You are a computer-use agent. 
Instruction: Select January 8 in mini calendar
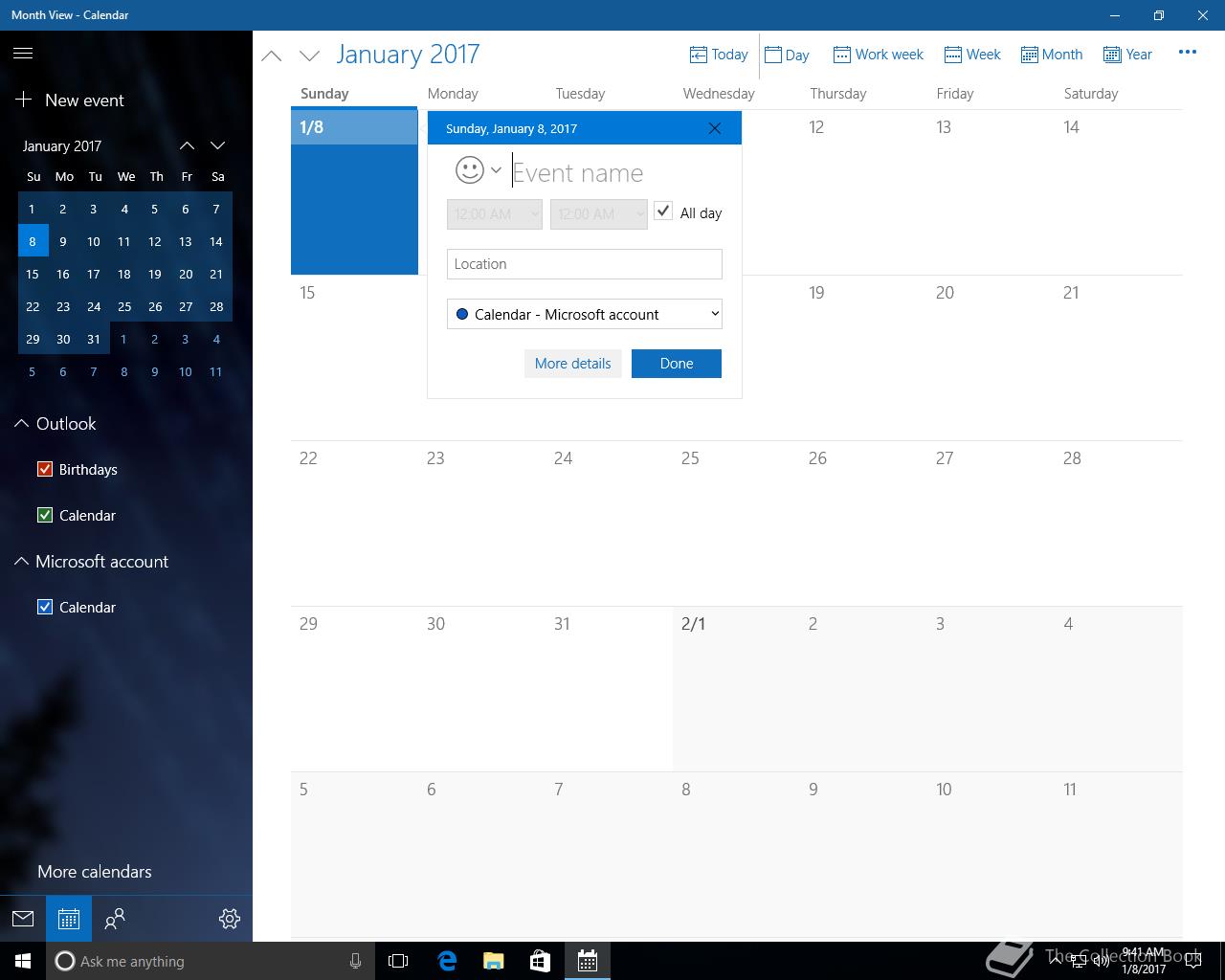click(x=33, y=241)
